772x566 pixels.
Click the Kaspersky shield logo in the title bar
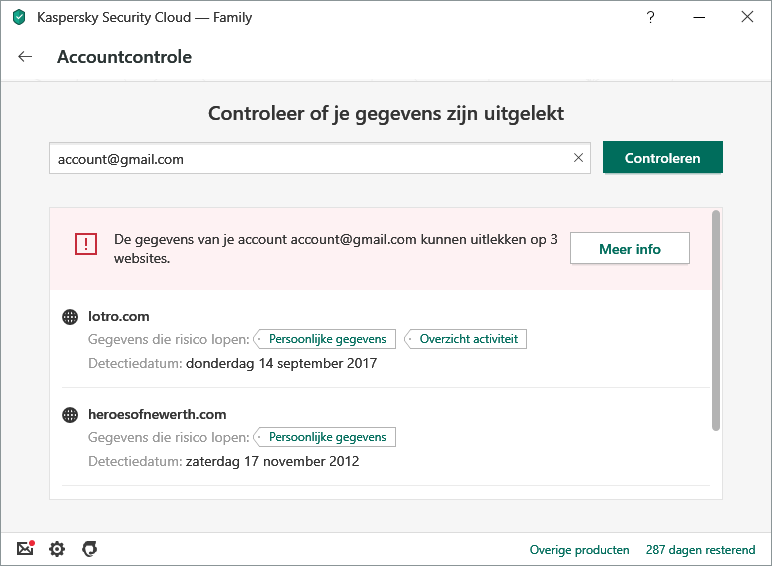[x=18, y=17]
